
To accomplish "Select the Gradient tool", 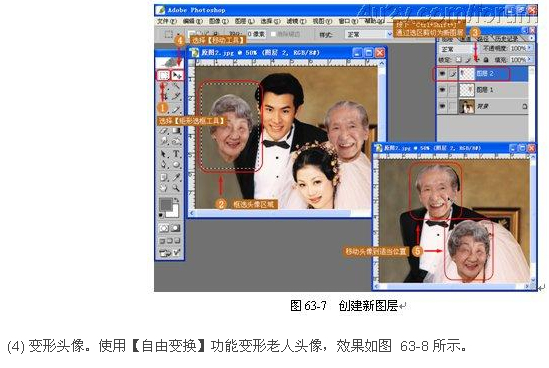I will click(176, 131).
